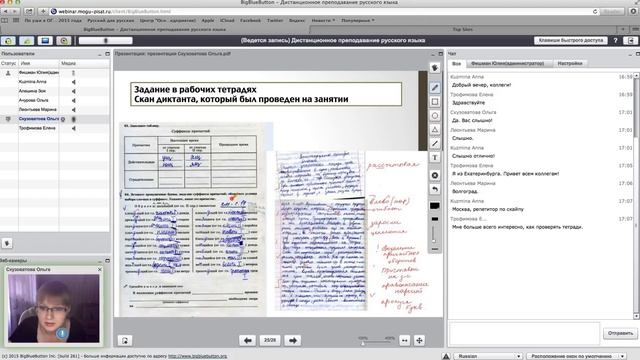Viewport: 640px width, 360px height.
Task: Click the warning triangle icon in status bar
Action: (446, 356)
